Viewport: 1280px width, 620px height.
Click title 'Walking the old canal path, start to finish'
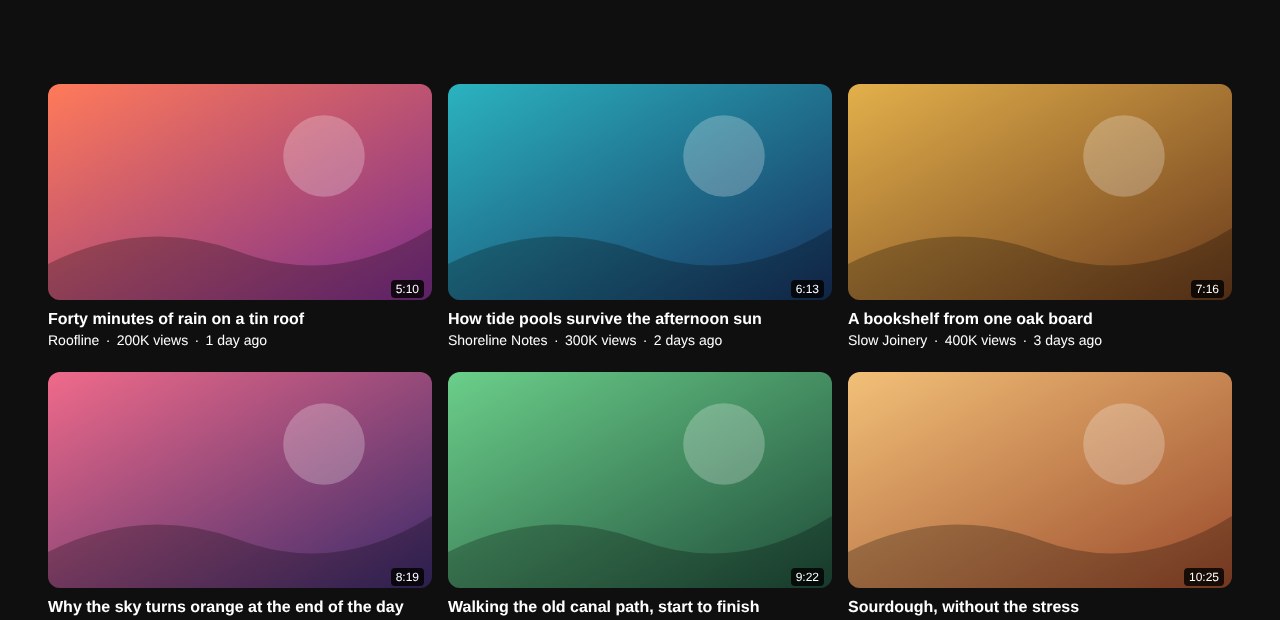(604, 607)
